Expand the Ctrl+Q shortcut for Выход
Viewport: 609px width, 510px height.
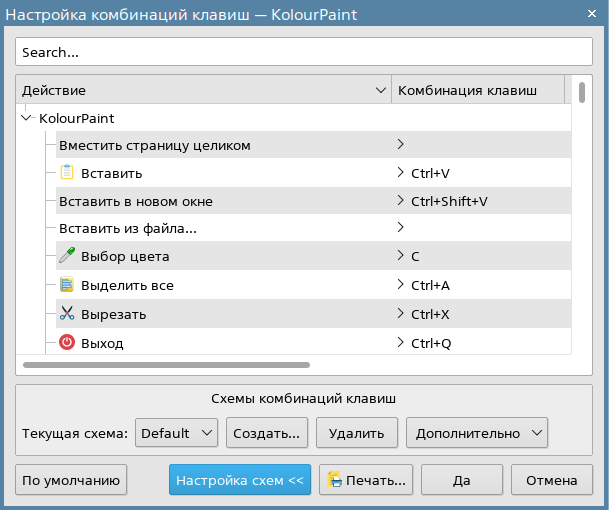click(401, 343)
